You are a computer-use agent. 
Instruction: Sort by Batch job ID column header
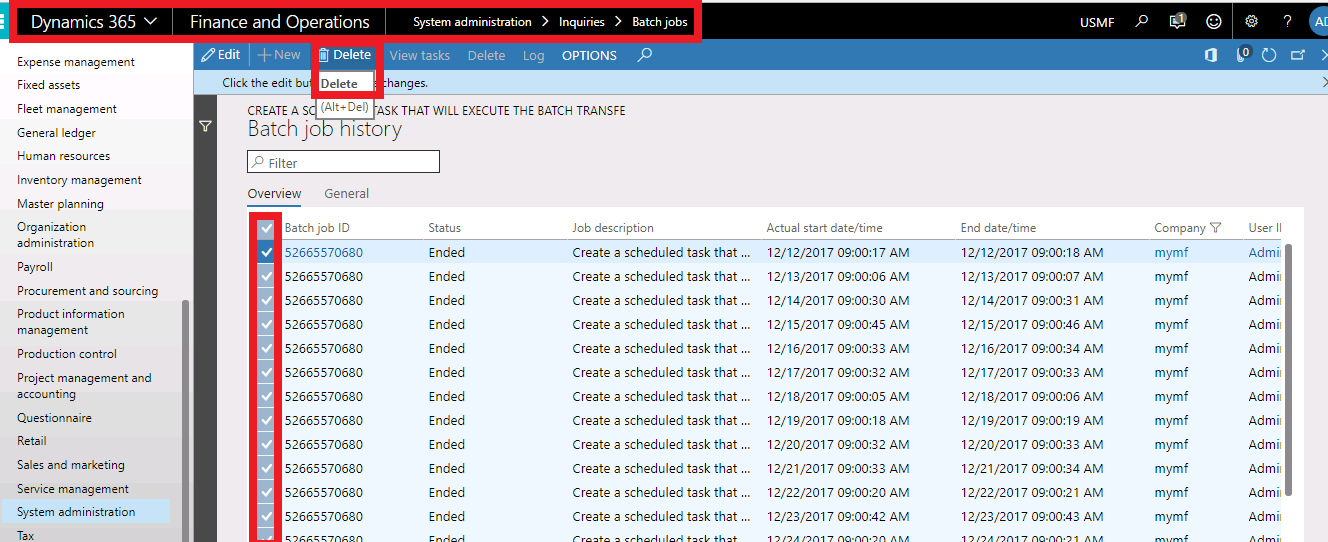click(x=317, y=228)
